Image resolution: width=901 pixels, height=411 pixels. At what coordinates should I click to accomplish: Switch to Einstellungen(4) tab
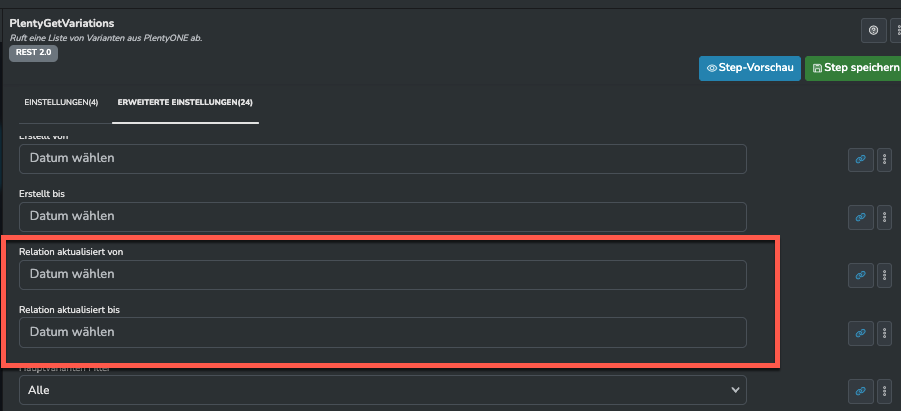[61, 102]
